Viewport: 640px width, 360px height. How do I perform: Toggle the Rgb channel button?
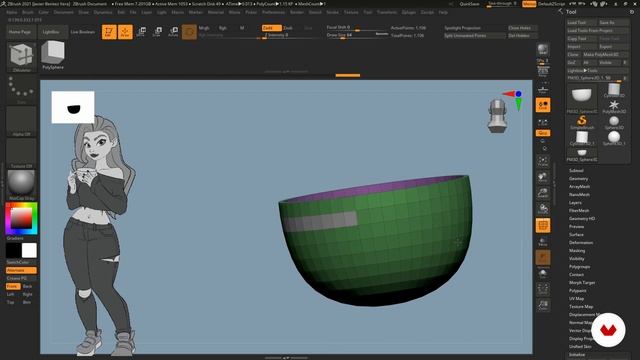[x=223, y=28]
